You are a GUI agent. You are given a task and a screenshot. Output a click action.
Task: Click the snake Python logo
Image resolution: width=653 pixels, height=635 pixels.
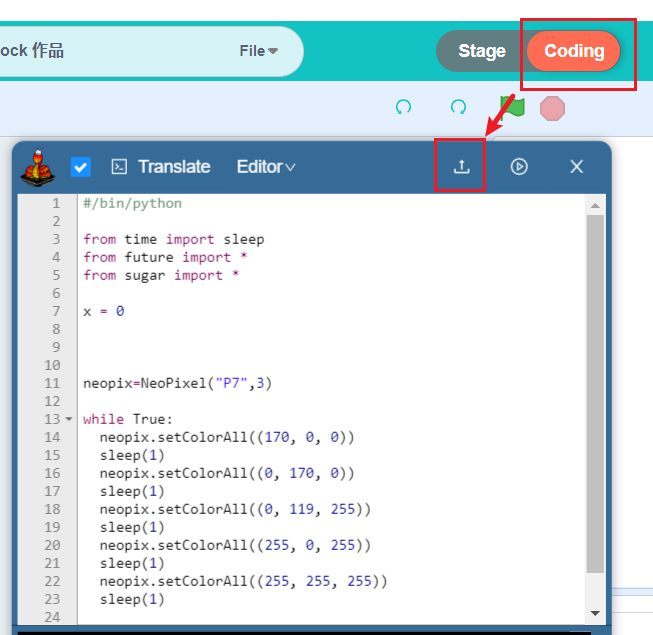[x=37, y=168]
